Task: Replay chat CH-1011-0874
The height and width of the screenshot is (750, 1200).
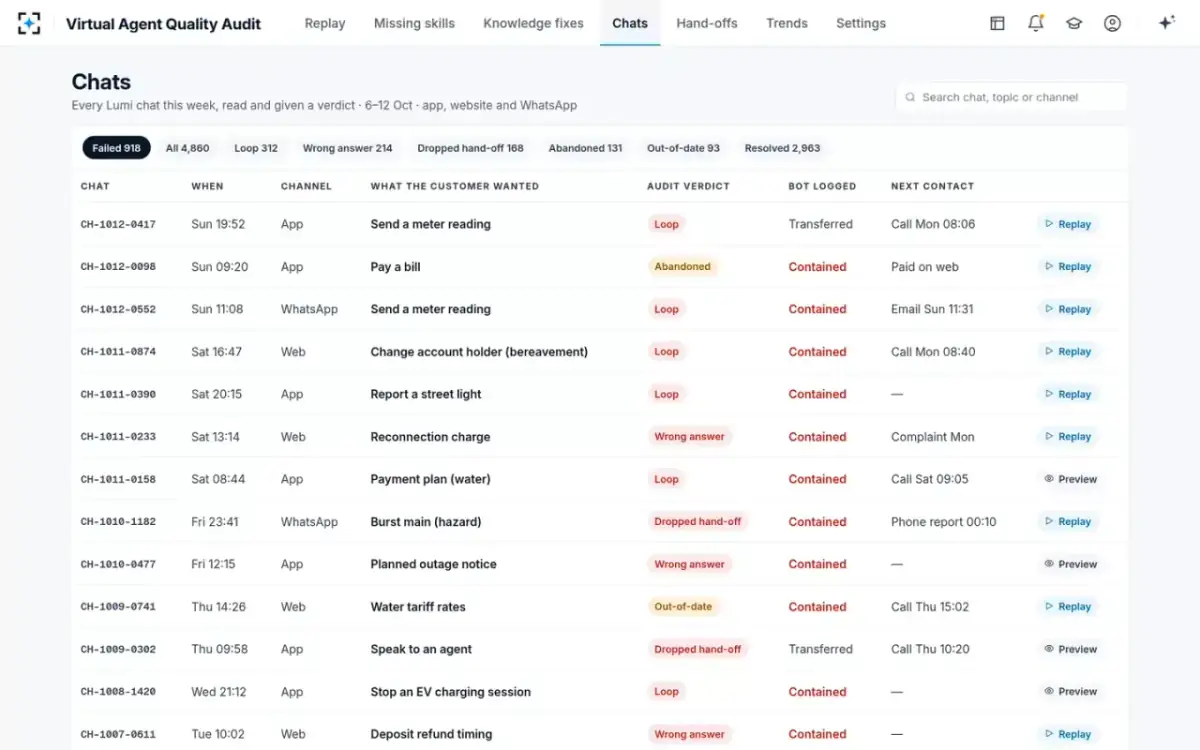Action: pos(1068,352)
